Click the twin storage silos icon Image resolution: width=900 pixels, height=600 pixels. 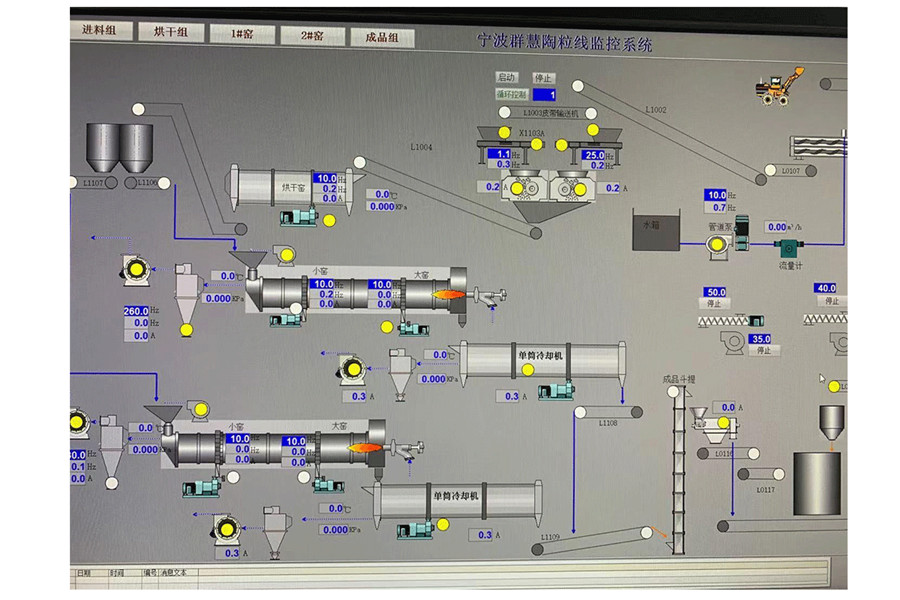click(119, 148)
